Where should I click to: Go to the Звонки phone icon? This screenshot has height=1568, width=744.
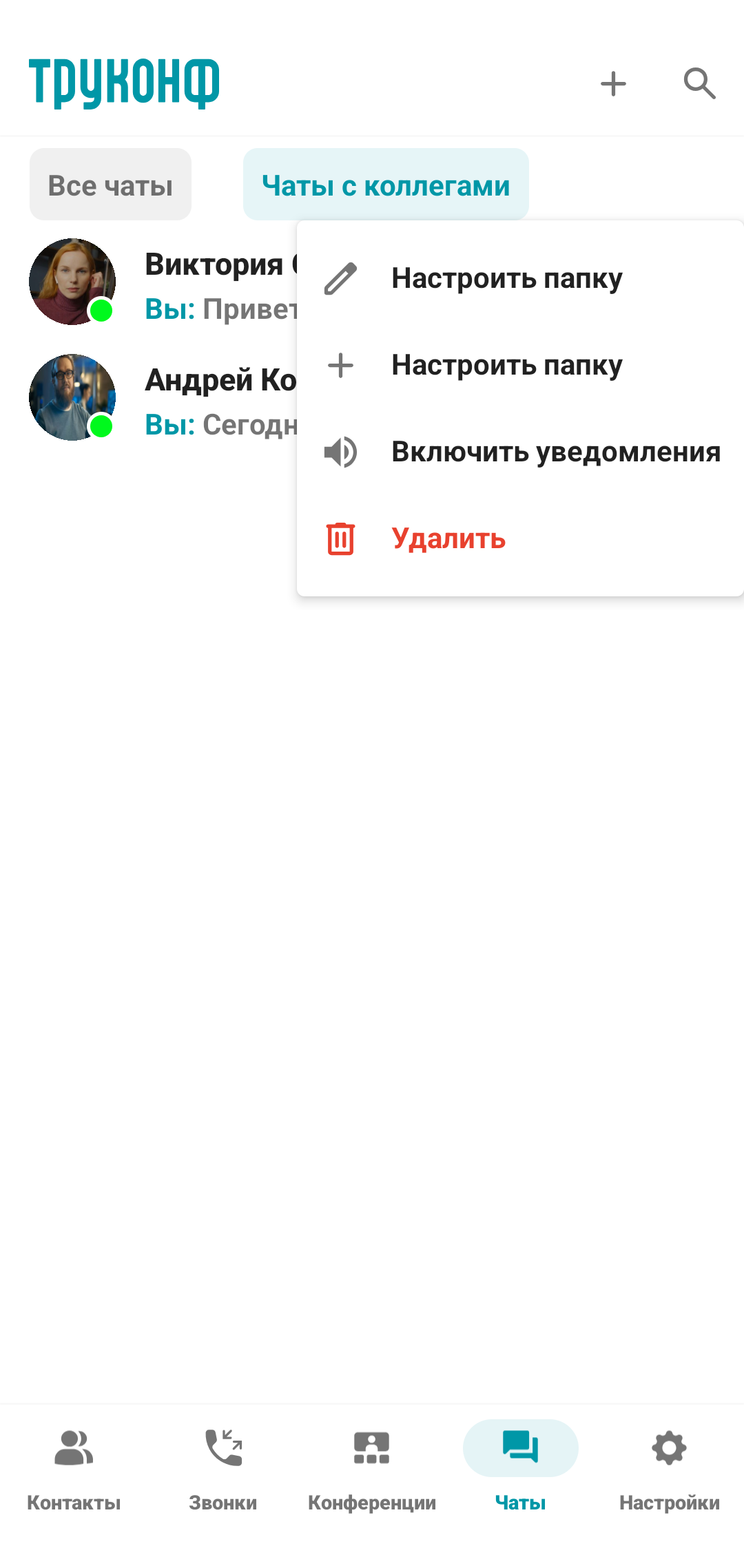point(223,1447)
